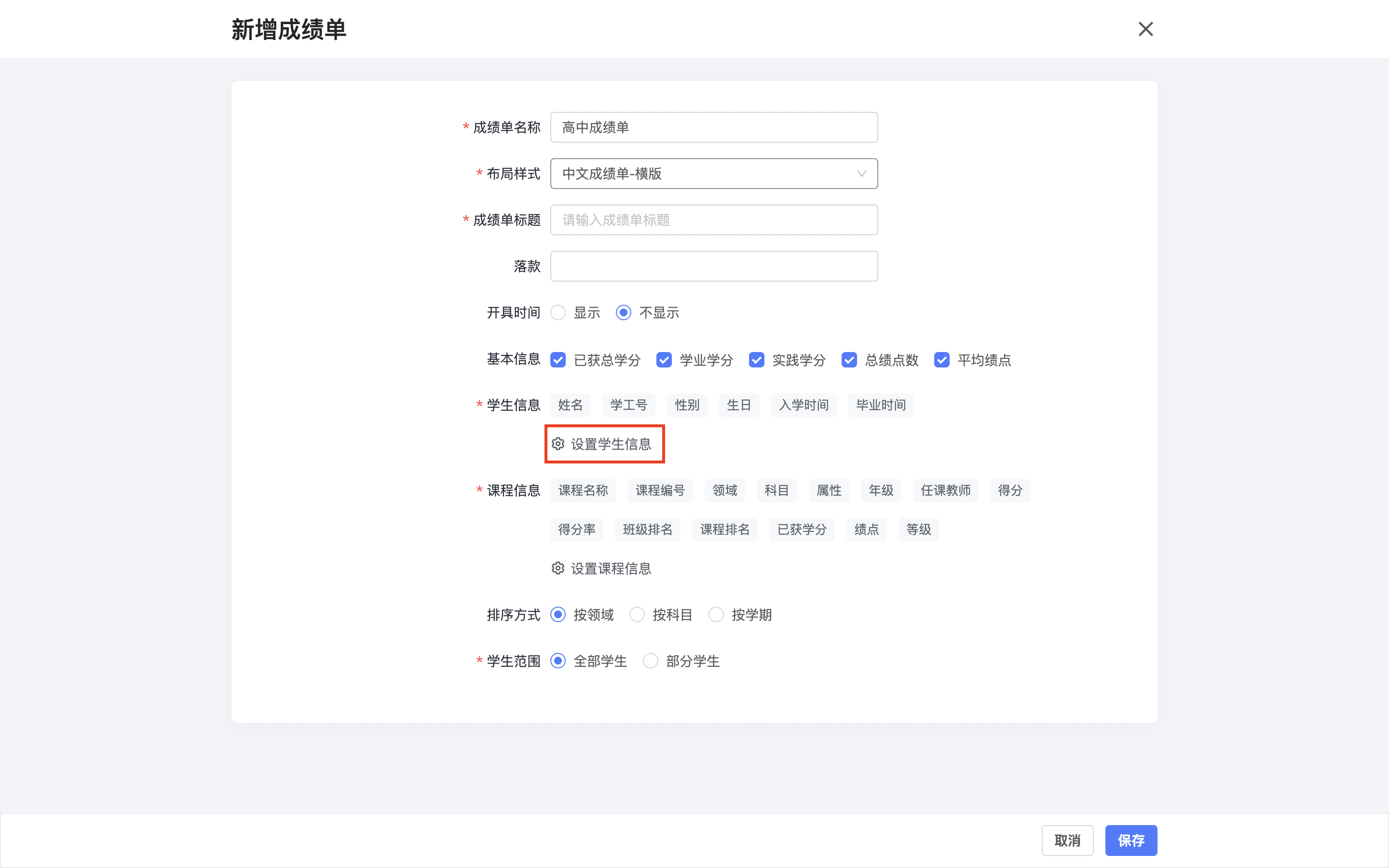Click the 年级 tag
The image size is (1389, 868).
881,490
